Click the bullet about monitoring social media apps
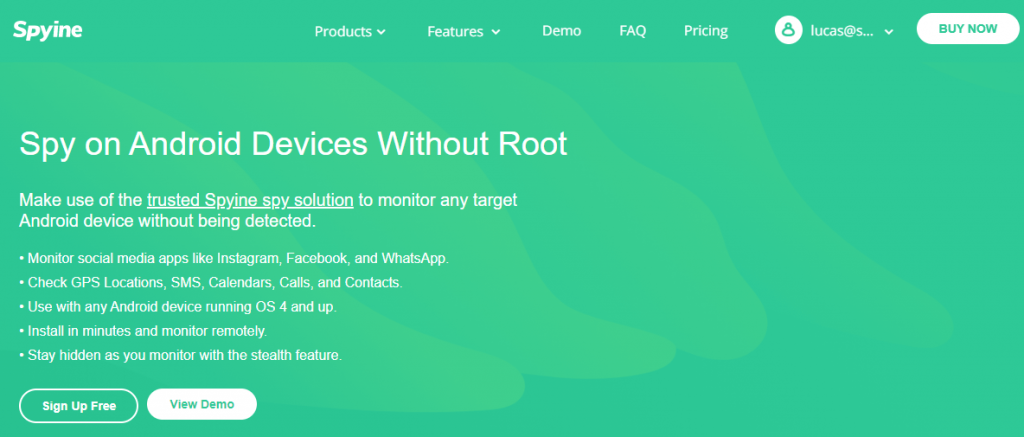 (234, 258)
